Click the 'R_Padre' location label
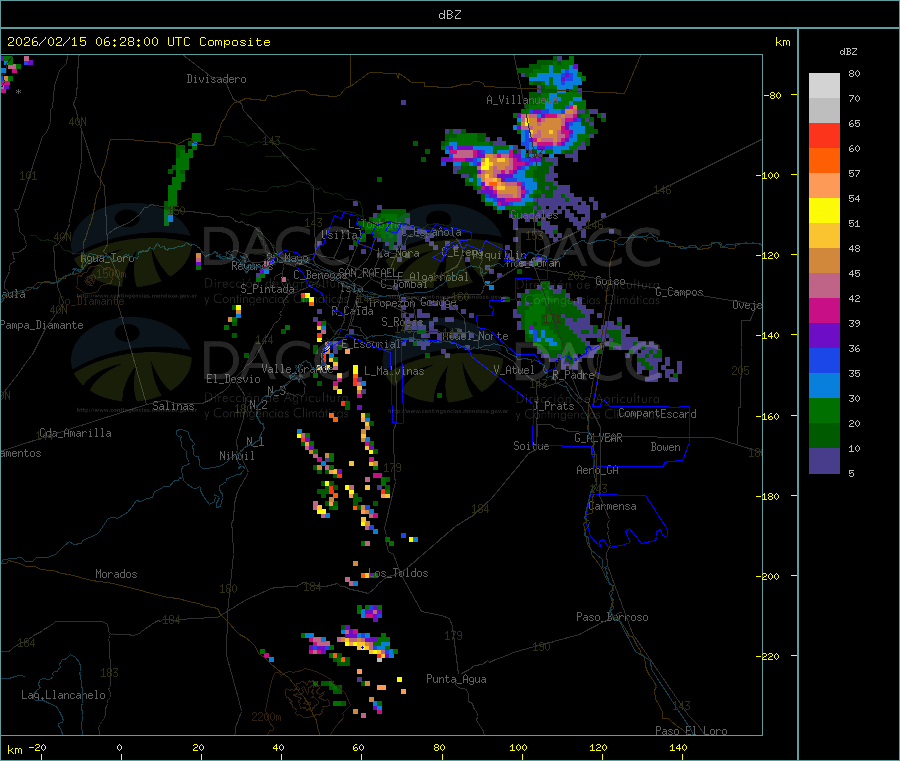The height and width of the screenshot is (761, 900). click(573, 375)
